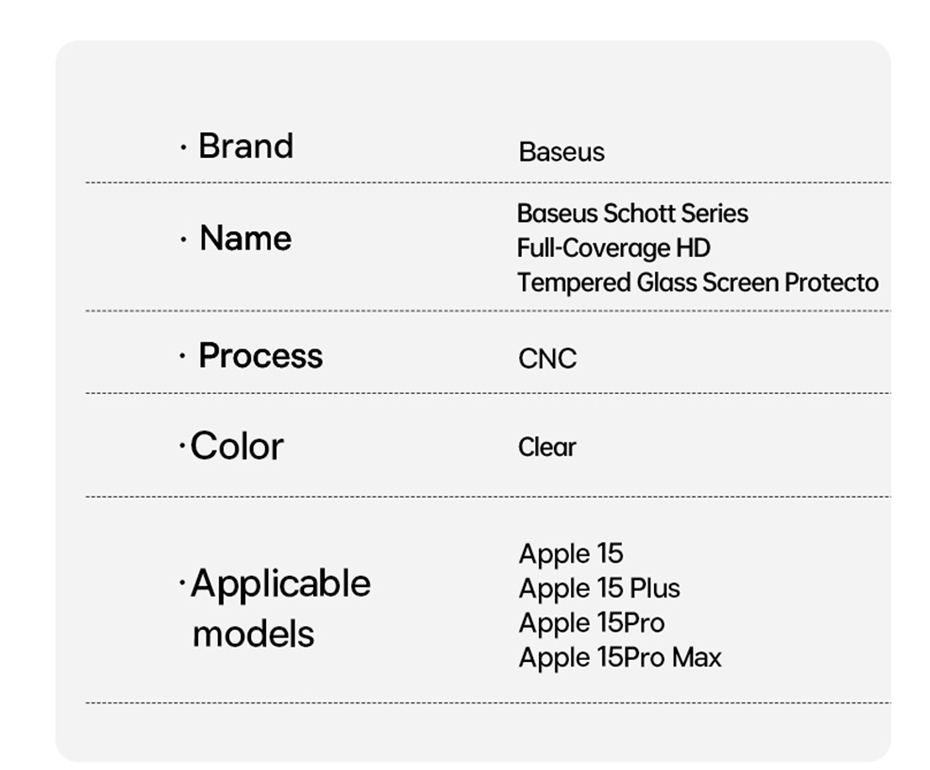Select the 'Apple 15' model entry
Image resolution: width=930 pixels, height=770 pixels.
pyautogui.click(x=570, y=553)
